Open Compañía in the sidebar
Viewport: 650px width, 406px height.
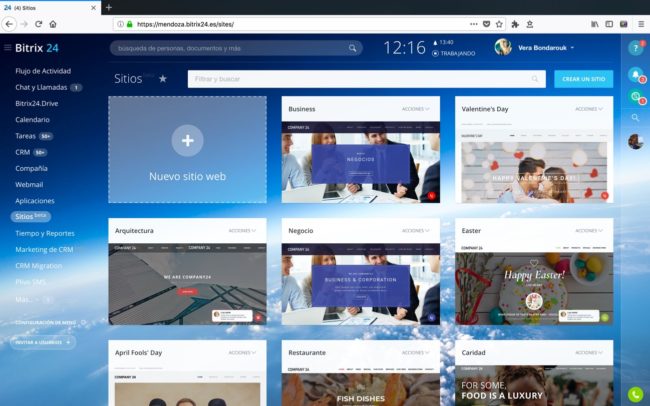click(32, 168)
